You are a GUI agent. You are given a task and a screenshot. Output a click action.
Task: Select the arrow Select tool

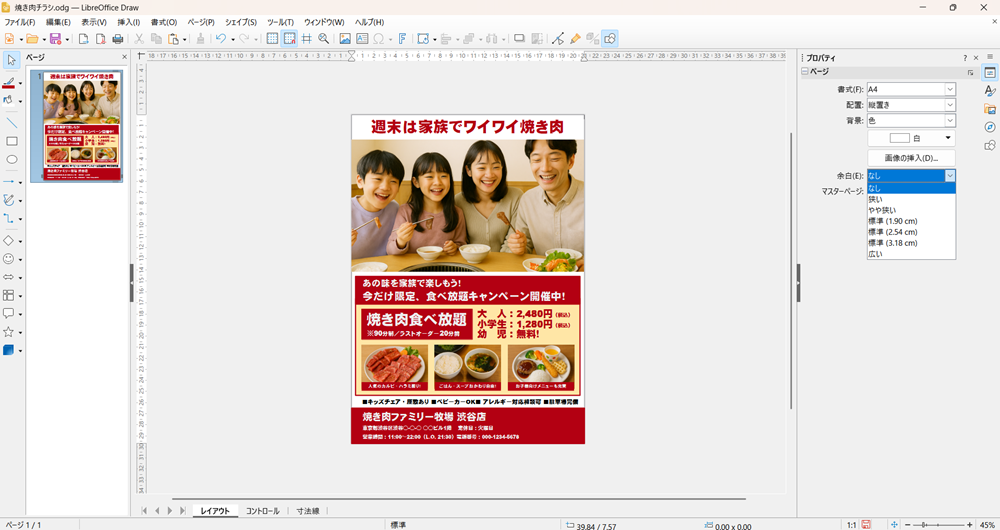(11, 61)
